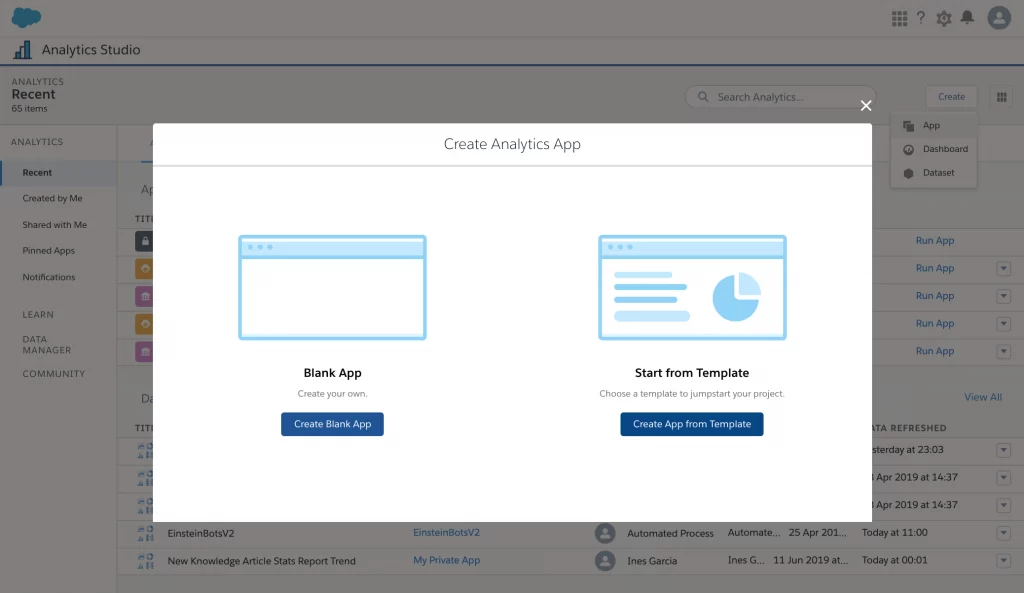This screenshot has width=1024, height=593.
Task: Open the Help question mark icon
Action: pyautogui.click(x=921, y=18)
